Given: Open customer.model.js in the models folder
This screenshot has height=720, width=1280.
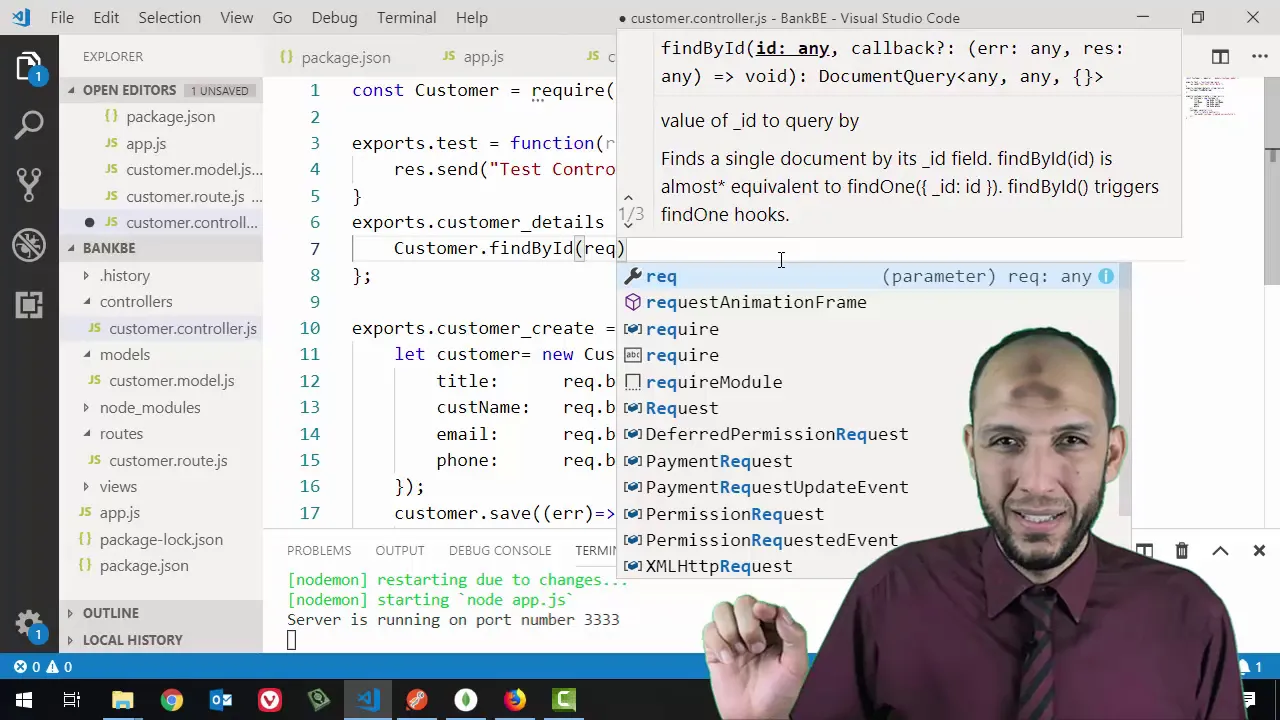Looking at the screenshot, I should click(172, 381).
